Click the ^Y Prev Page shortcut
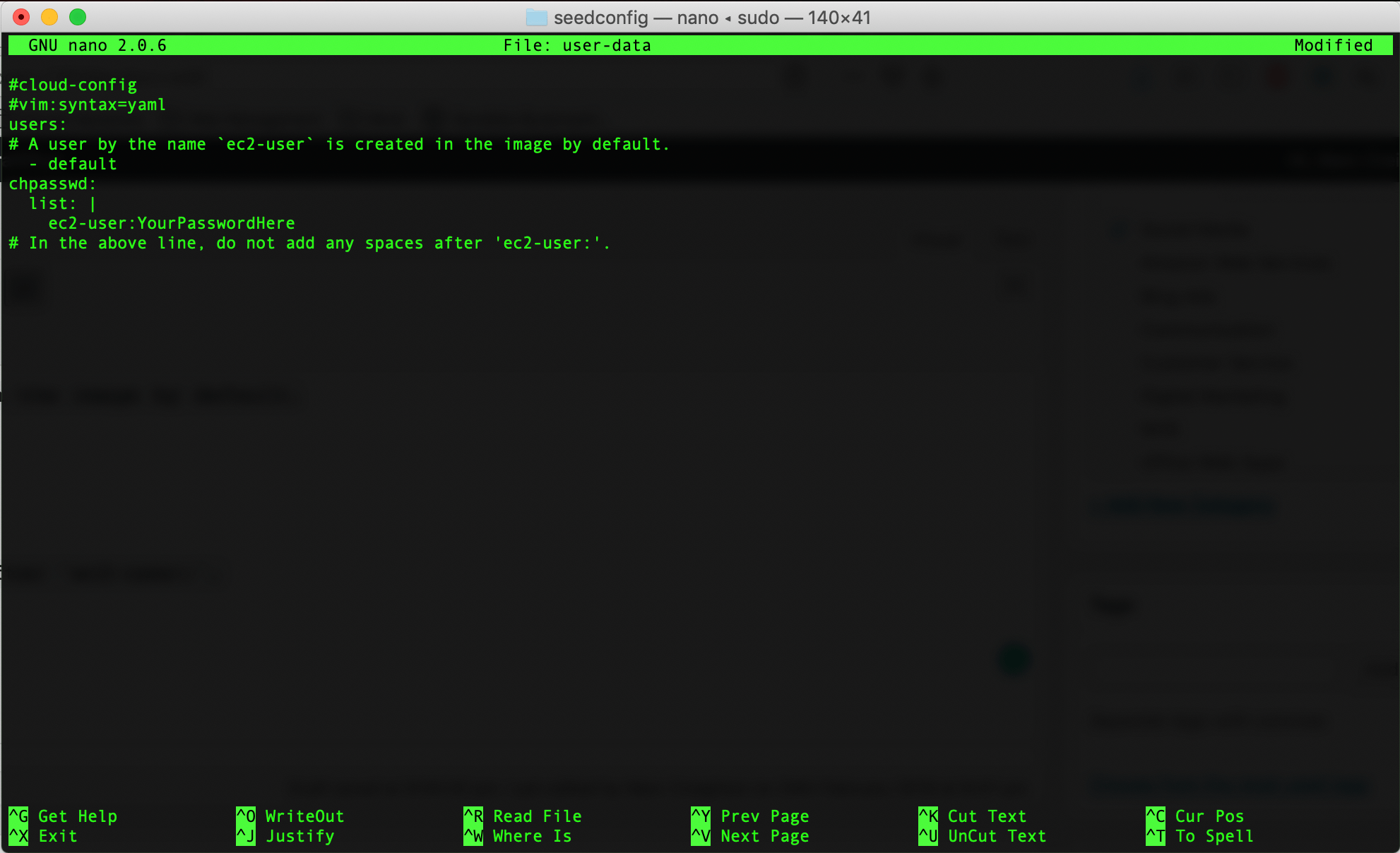Viewport: 1400px width, 853px height. tap(749, 816)
